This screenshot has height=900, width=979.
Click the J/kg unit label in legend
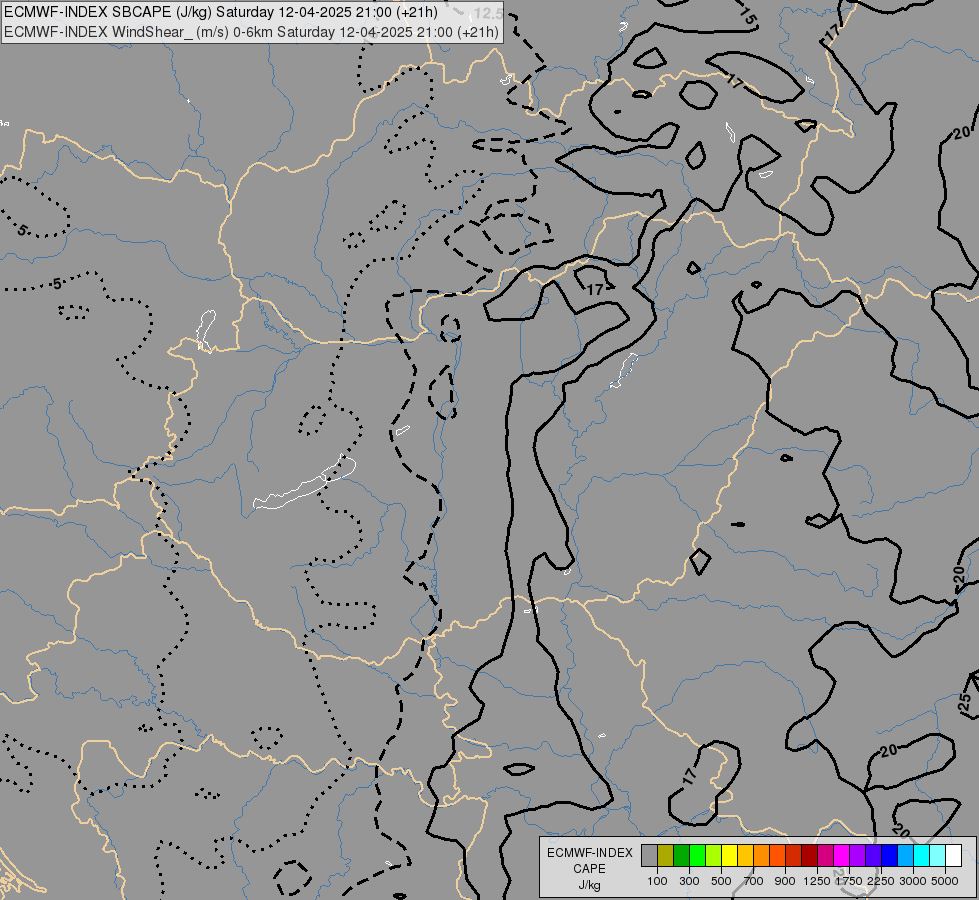pyautogui.click(x=589, y=885)
